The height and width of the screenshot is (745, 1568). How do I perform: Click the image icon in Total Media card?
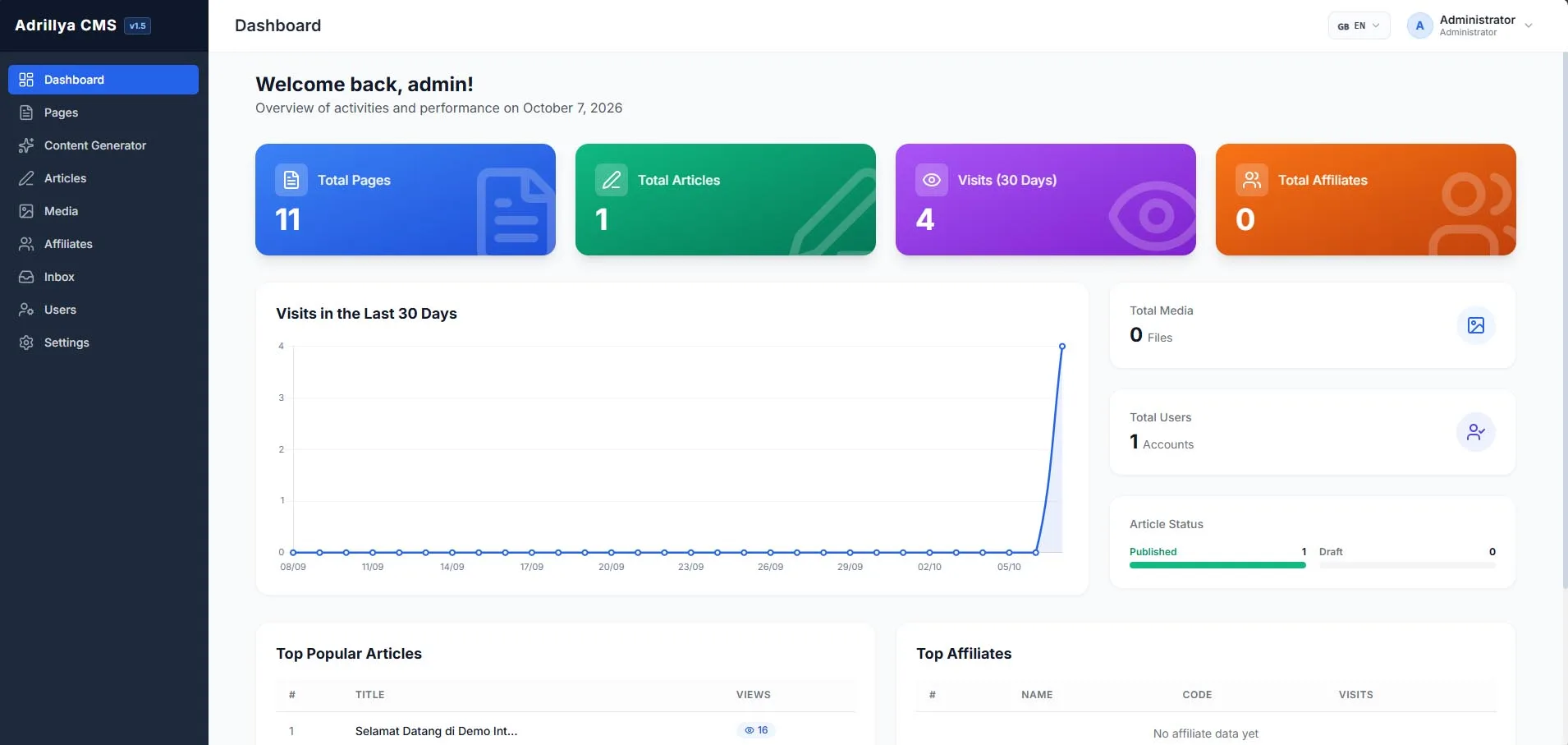(1476, 325)
